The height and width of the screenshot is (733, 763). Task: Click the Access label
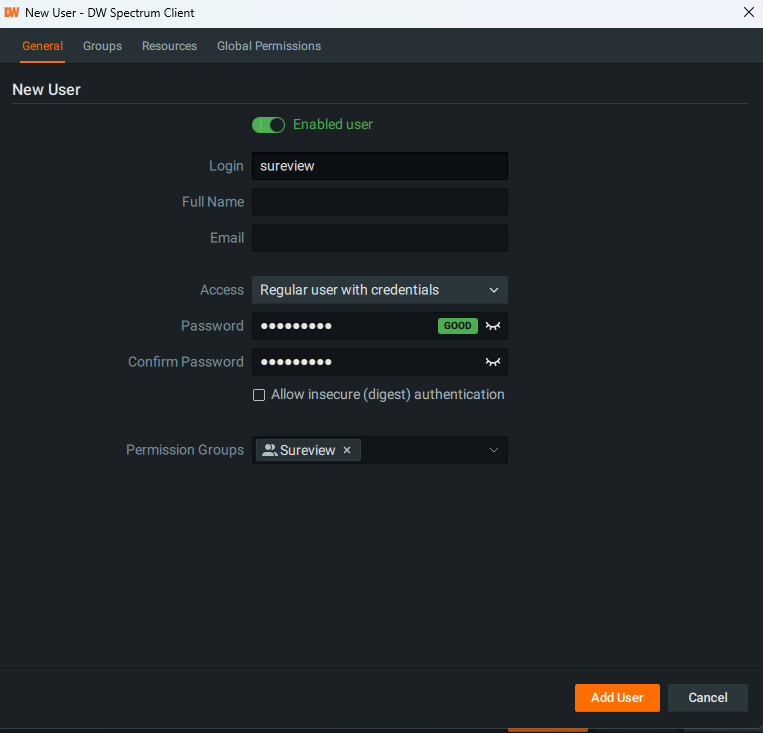point(222,290)
